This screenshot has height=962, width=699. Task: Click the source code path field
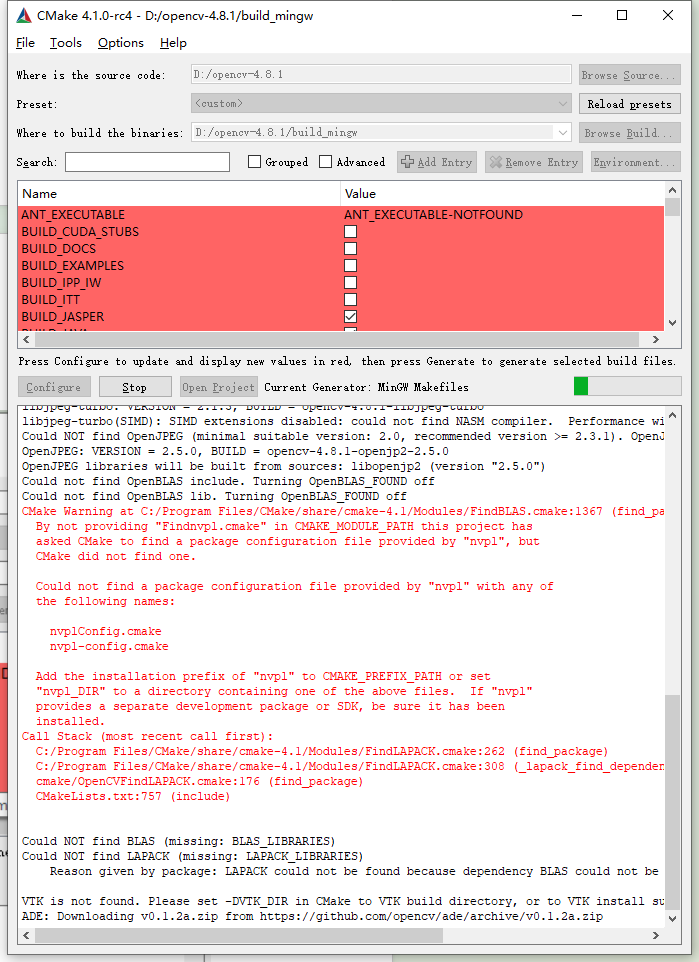pyautogui.click(x=381, y=75)
